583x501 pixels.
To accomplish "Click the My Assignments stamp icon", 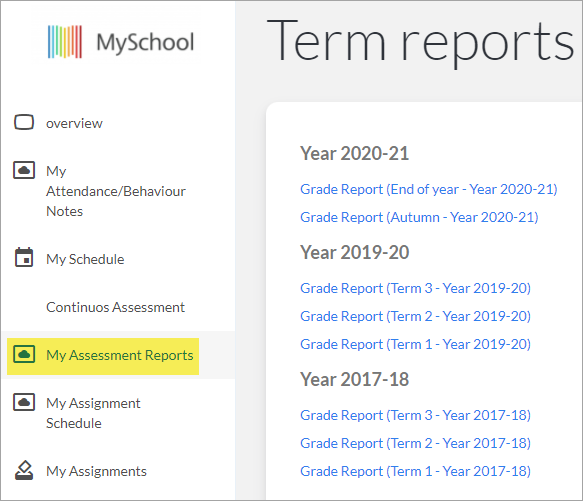I will [x=24, y=471].
